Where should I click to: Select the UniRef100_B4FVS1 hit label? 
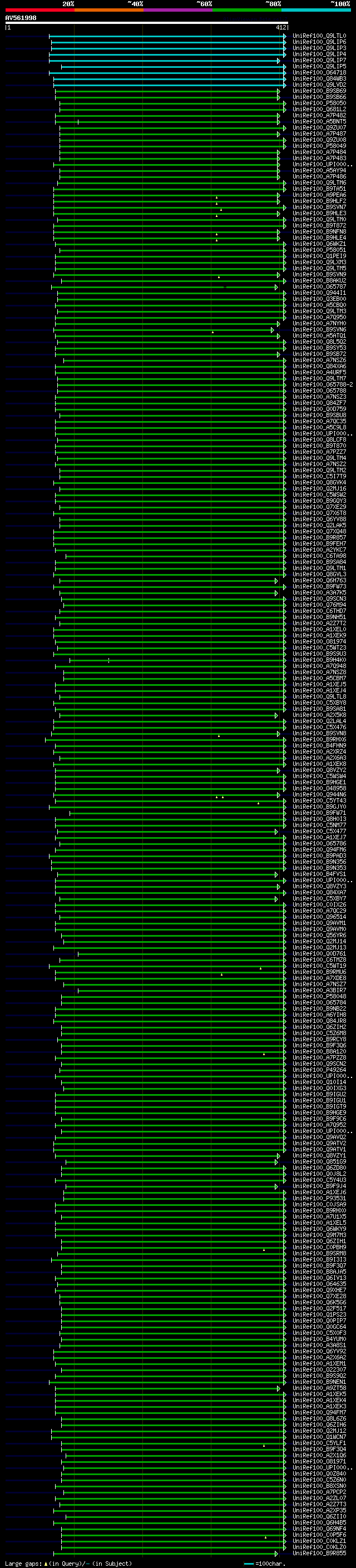point(319,874)
